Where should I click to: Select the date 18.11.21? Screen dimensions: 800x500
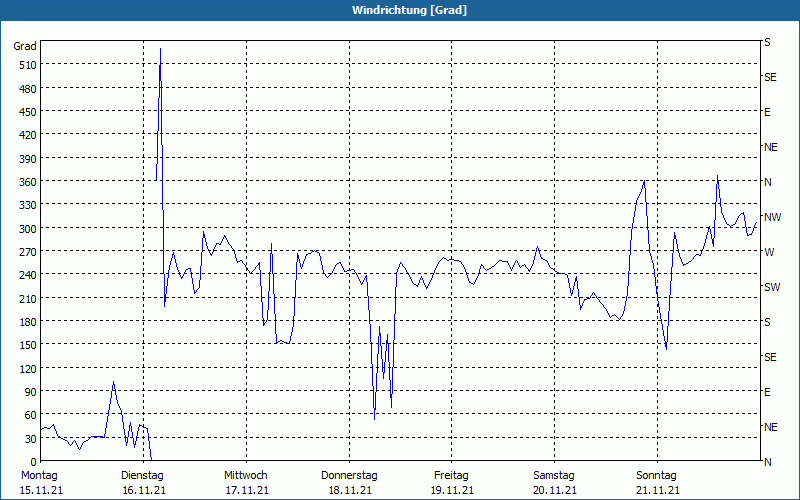(350, 491)
